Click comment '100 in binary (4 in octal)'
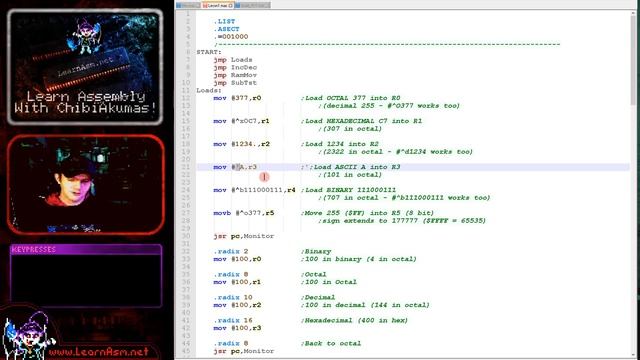Screen dimensions: 640x360 tap(359, 259)
